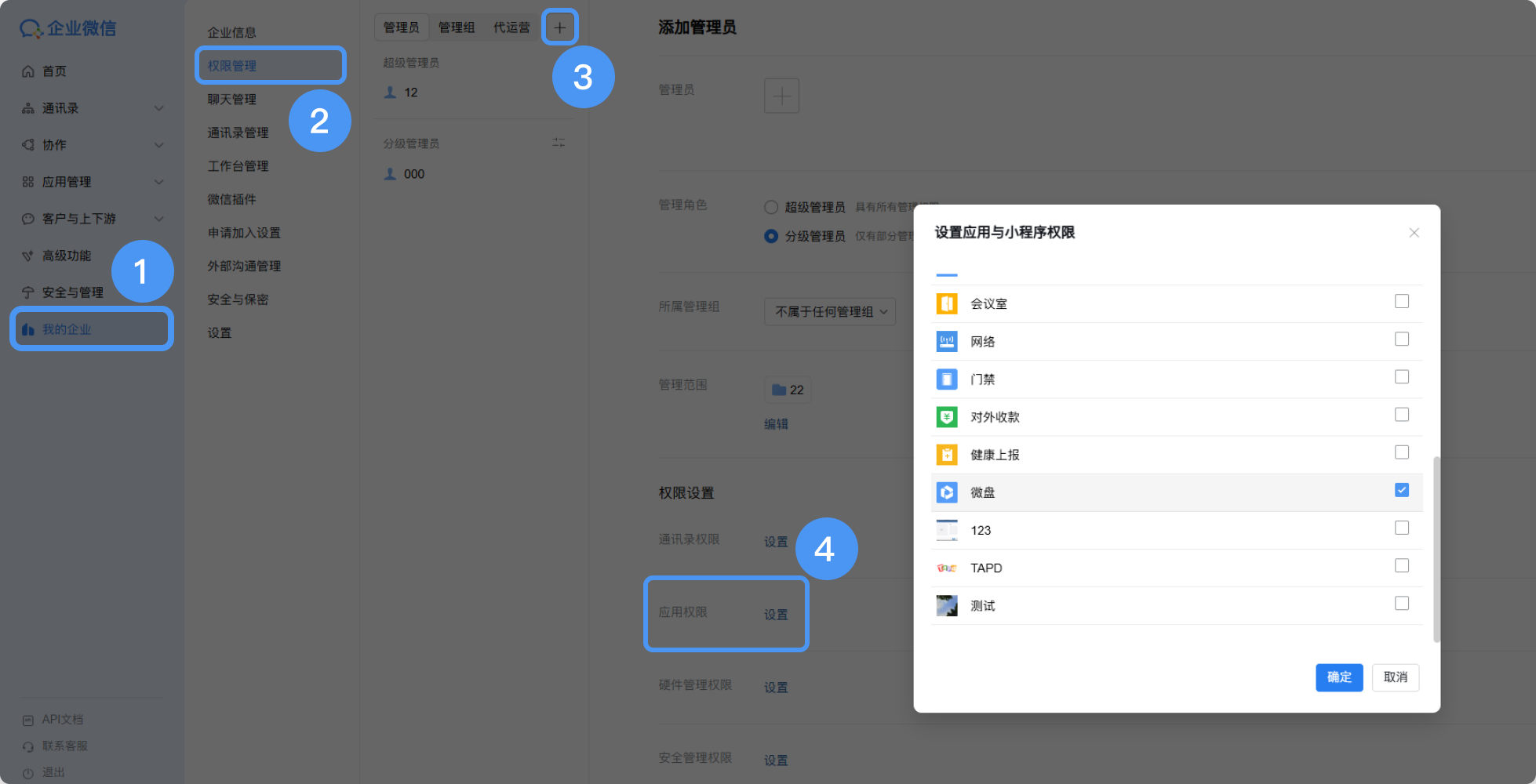This screenshot has width=1536, height=784.
Task: Click the folder icon labeled 22
Action: 779,390
